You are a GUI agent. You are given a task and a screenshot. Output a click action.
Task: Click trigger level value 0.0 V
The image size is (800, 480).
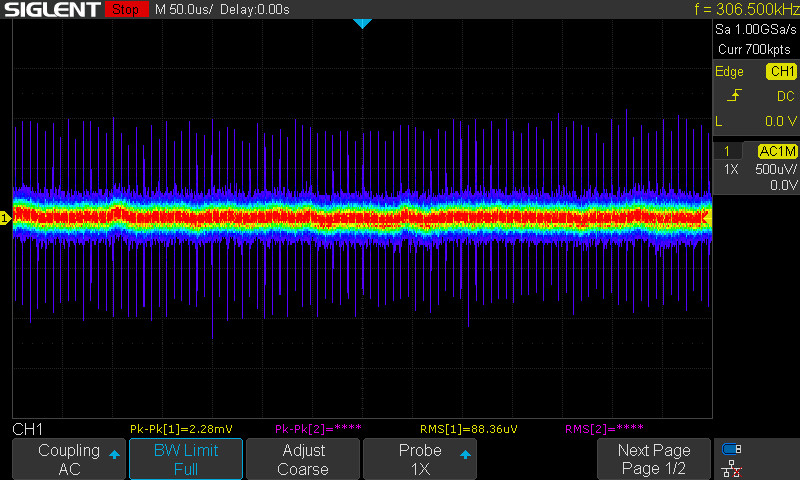[x=781, y=121]
